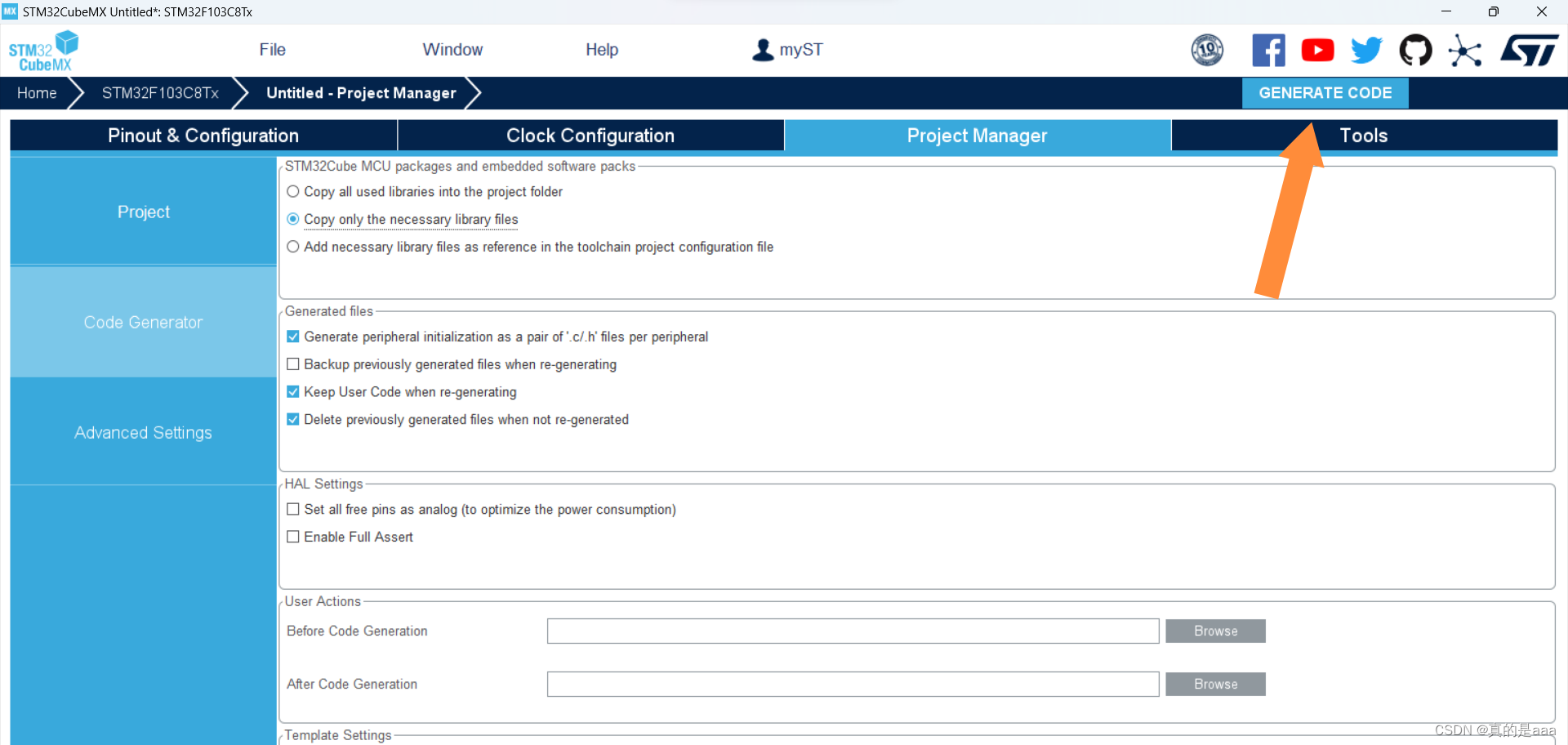Click STM32F103C8Tx breadcrumb
Screen dimensions: 1568x745
tap(160, 93)
